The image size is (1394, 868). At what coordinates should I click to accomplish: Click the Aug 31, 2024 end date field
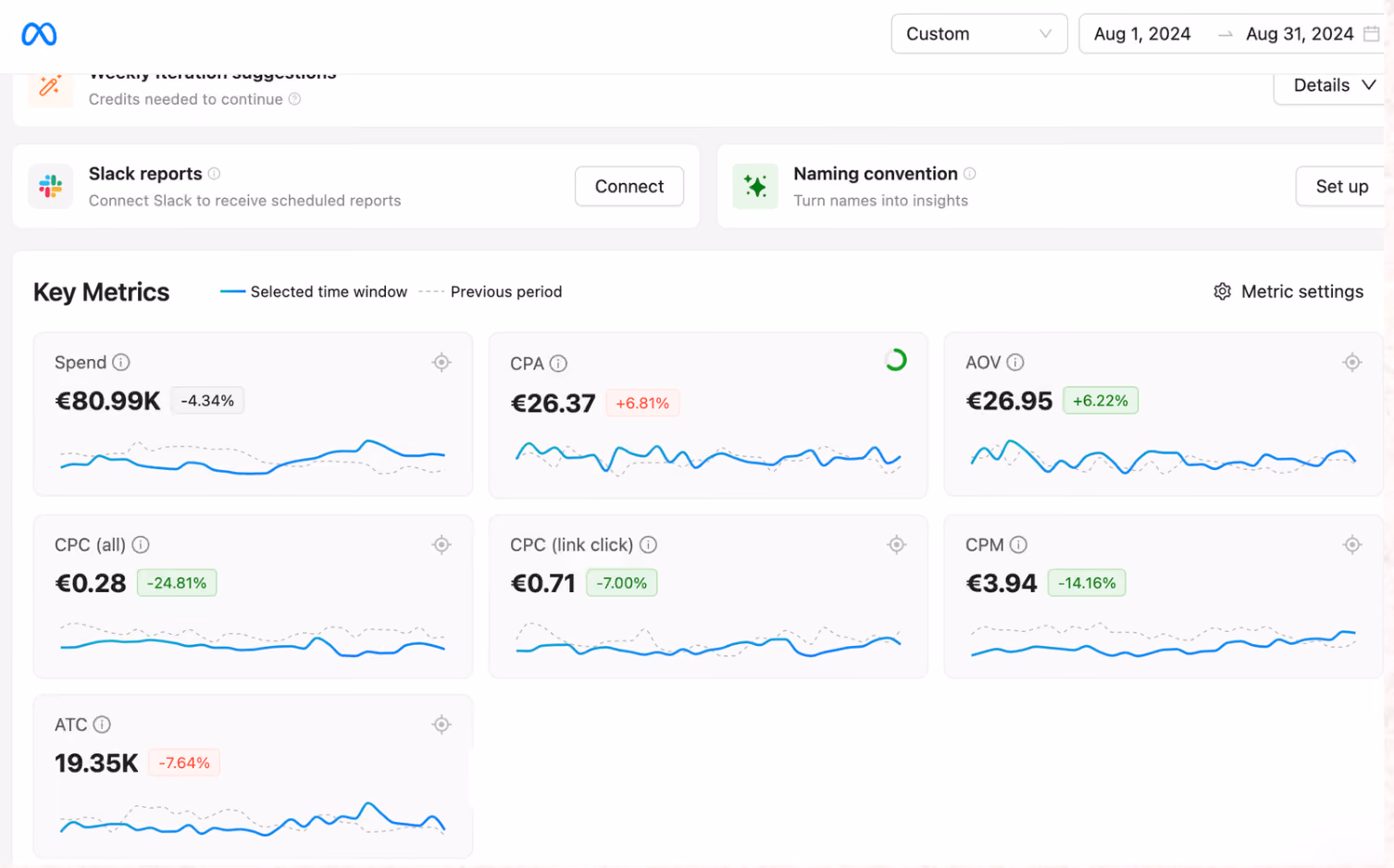pyautogui.click(x=1300, y=34)
